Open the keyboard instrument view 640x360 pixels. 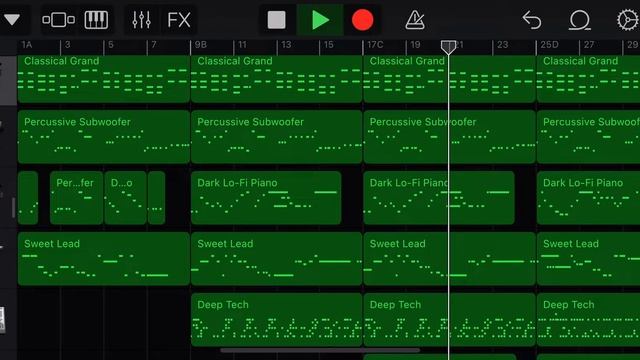(x=96, y=20)
